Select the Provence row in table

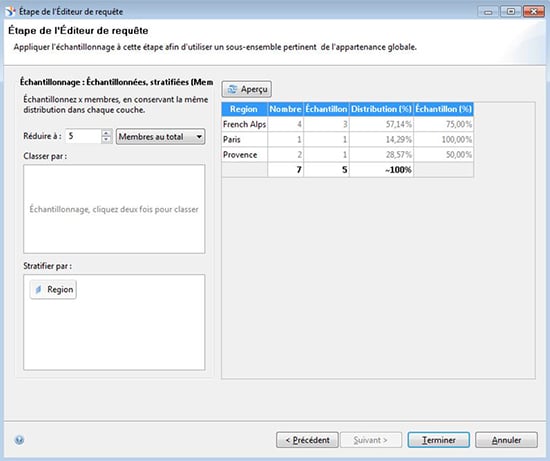coord(348,155)
